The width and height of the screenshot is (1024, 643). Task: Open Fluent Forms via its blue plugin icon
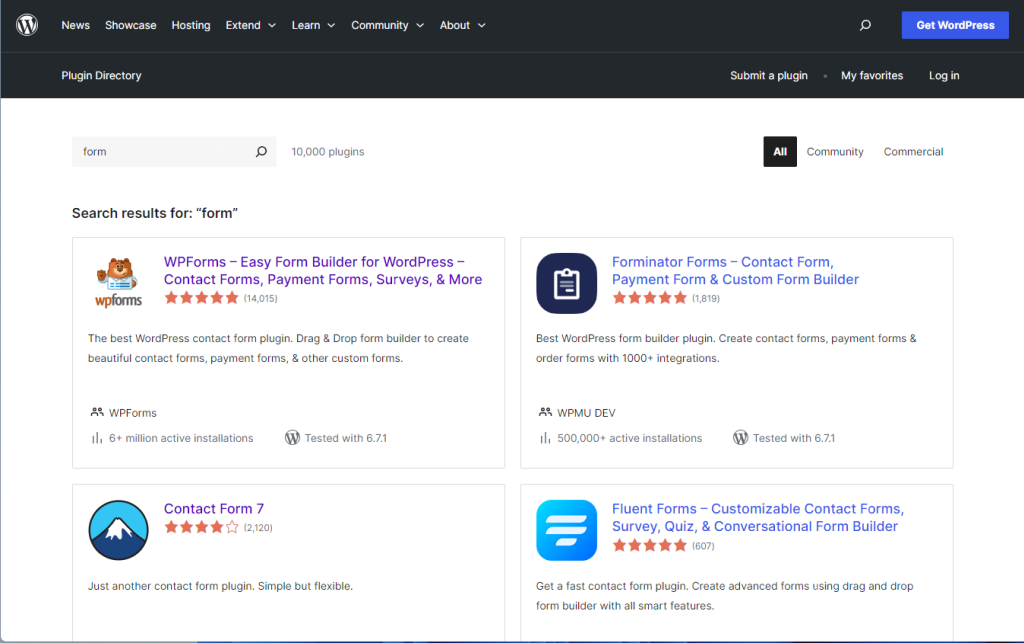566,530
